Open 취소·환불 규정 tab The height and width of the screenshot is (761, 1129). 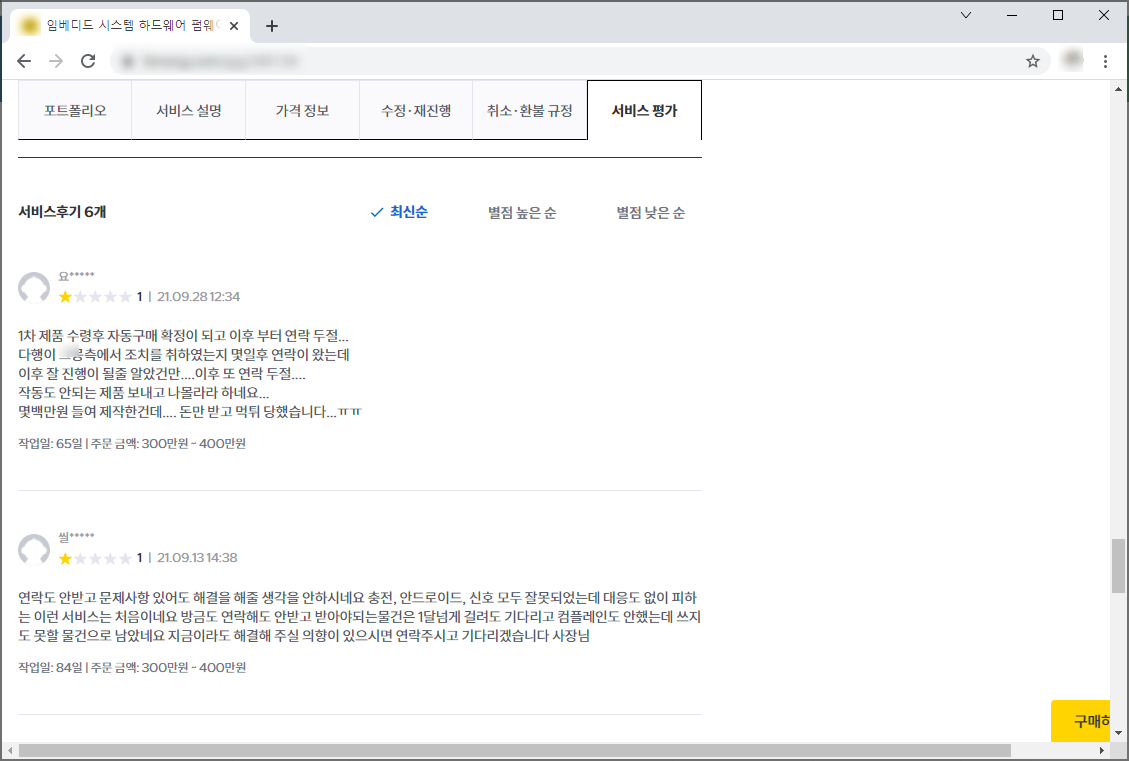[x=529, y=111]
